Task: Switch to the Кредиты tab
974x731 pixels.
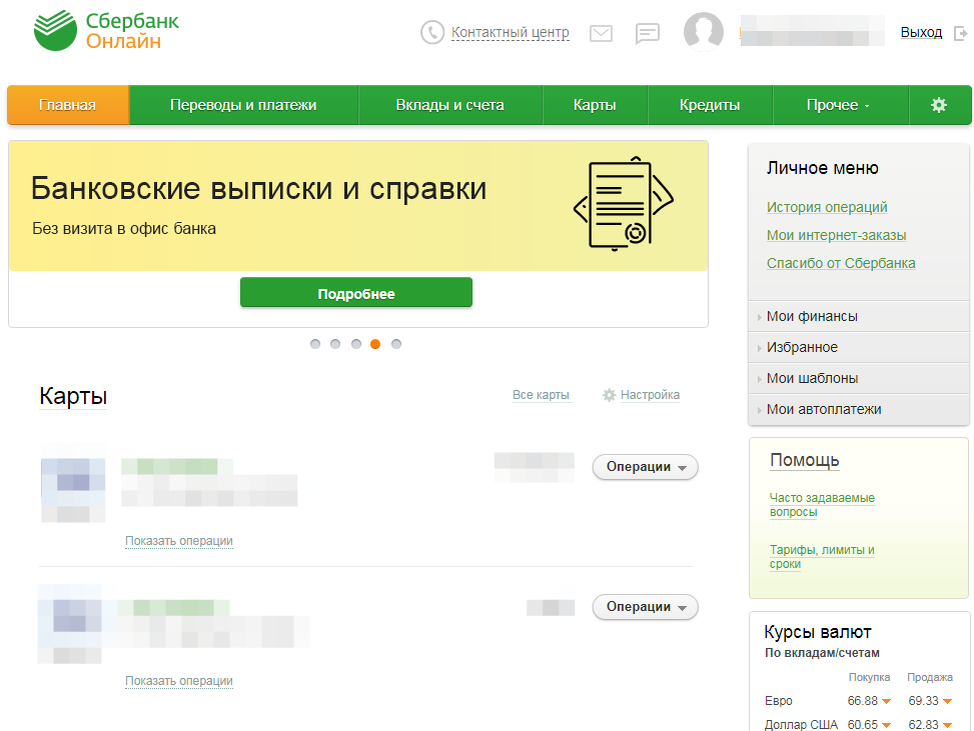Action: [x=710, y=105]
